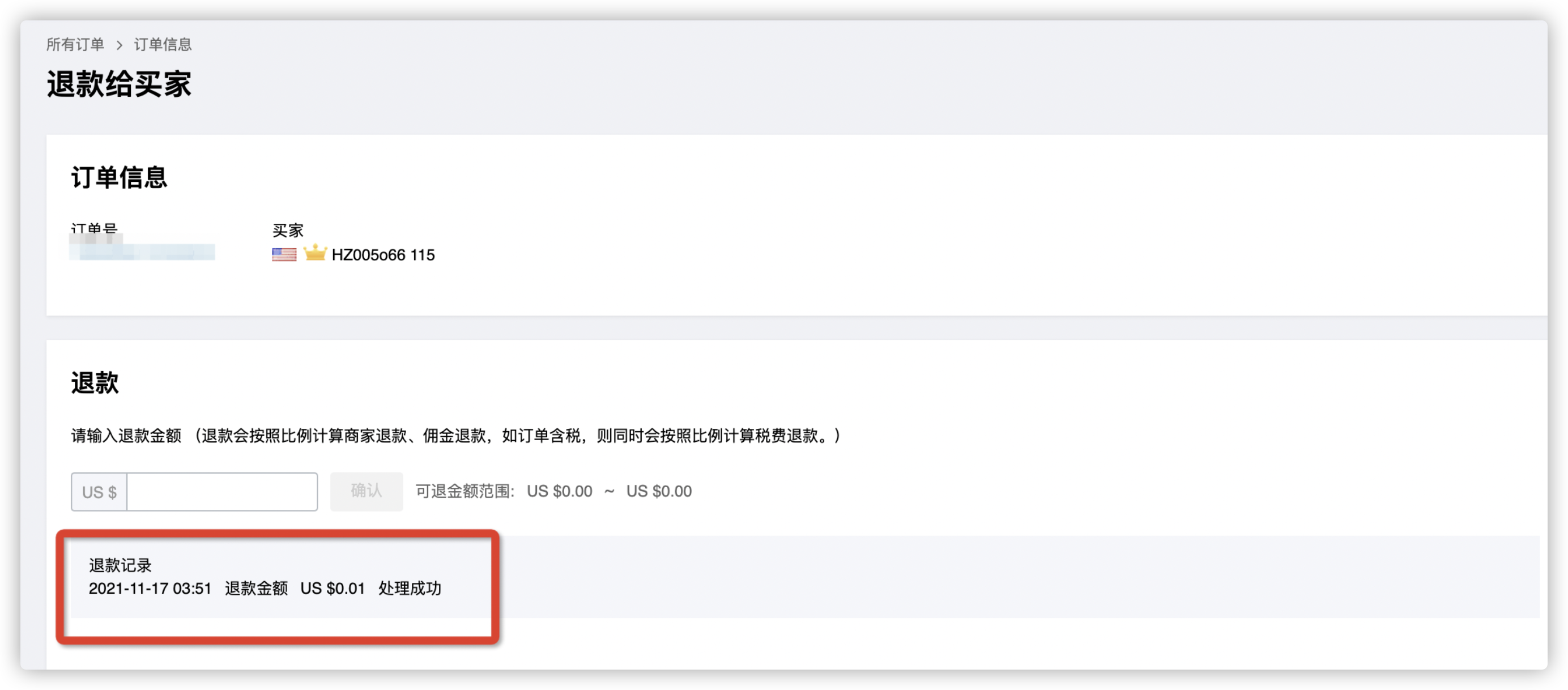1568x690 pixels.
Task: Click the 买家 field label
Action: [x=287, y=230]
